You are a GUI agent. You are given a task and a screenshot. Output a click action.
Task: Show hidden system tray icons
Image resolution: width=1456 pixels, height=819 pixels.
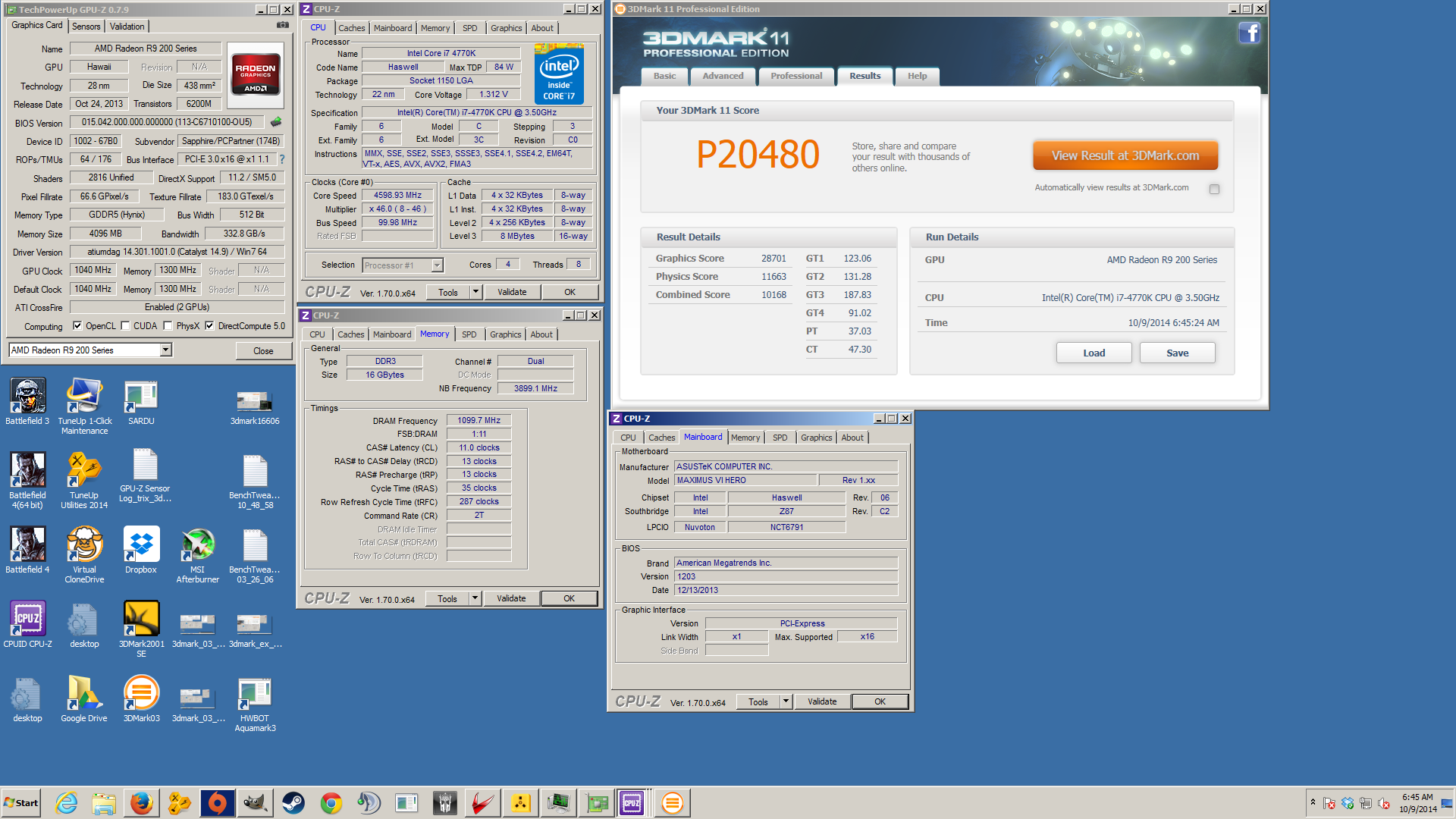(1313, 802)
